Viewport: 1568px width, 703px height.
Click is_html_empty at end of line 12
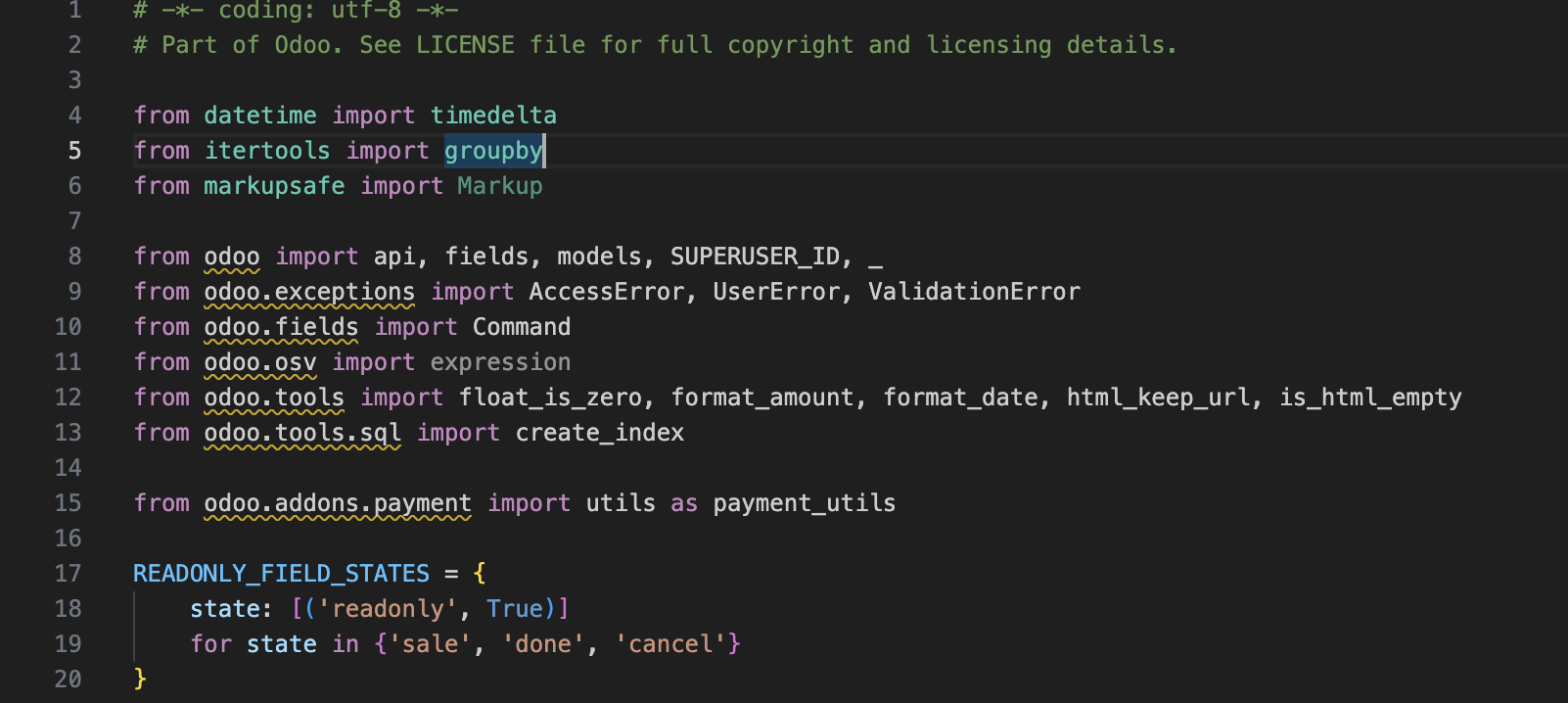point(1370,398)
